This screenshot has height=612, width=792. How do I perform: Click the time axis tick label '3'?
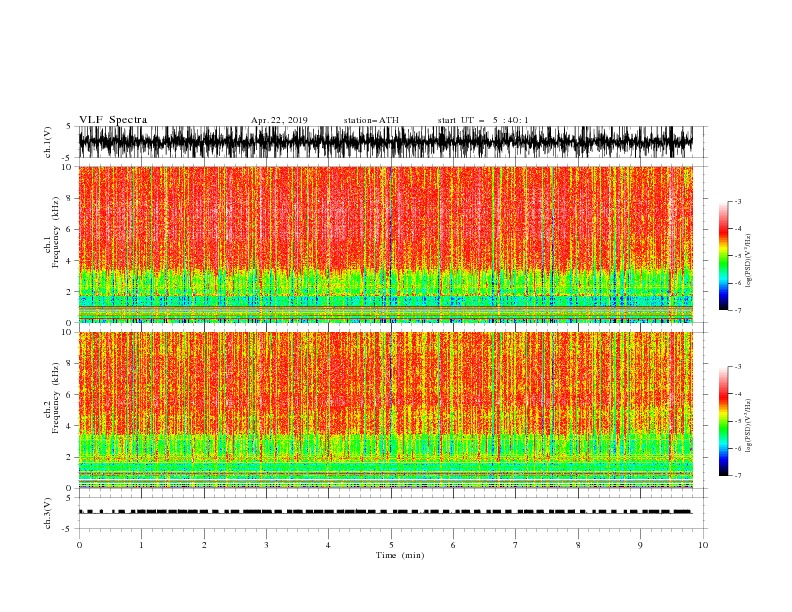click(266, 545)
